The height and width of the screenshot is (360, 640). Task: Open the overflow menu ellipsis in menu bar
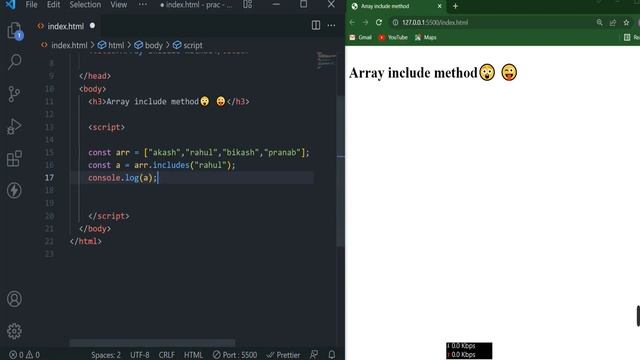click(142, 4)
